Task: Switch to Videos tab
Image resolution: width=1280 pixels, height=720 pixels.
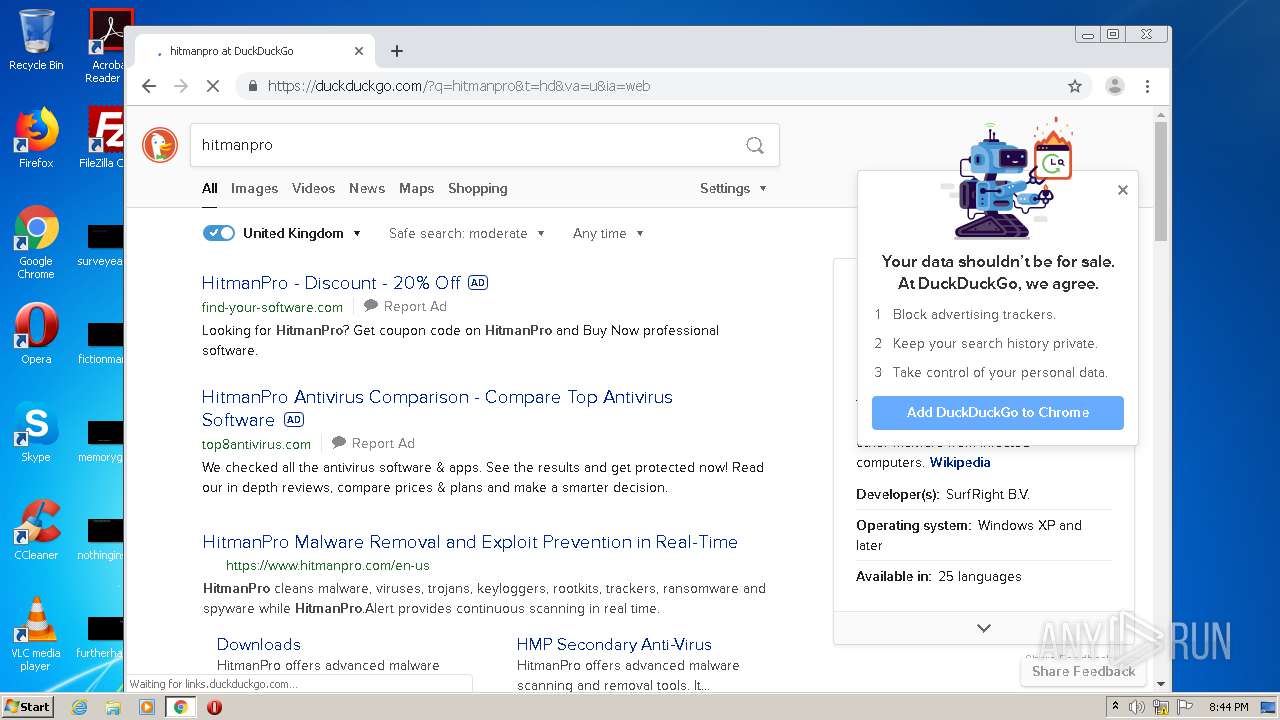Action: [x=313, y=188]
